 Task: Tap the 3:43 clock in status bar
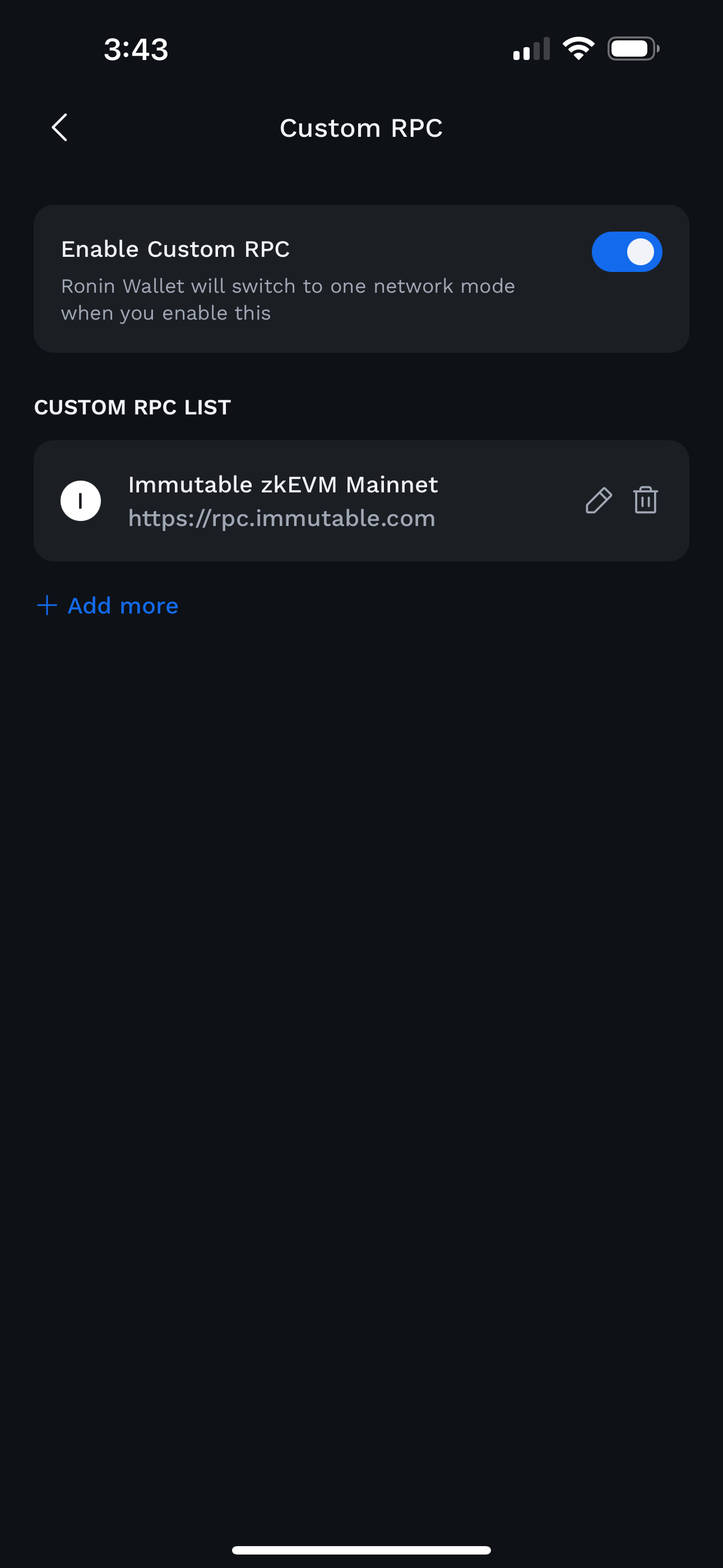click(136, 49)
